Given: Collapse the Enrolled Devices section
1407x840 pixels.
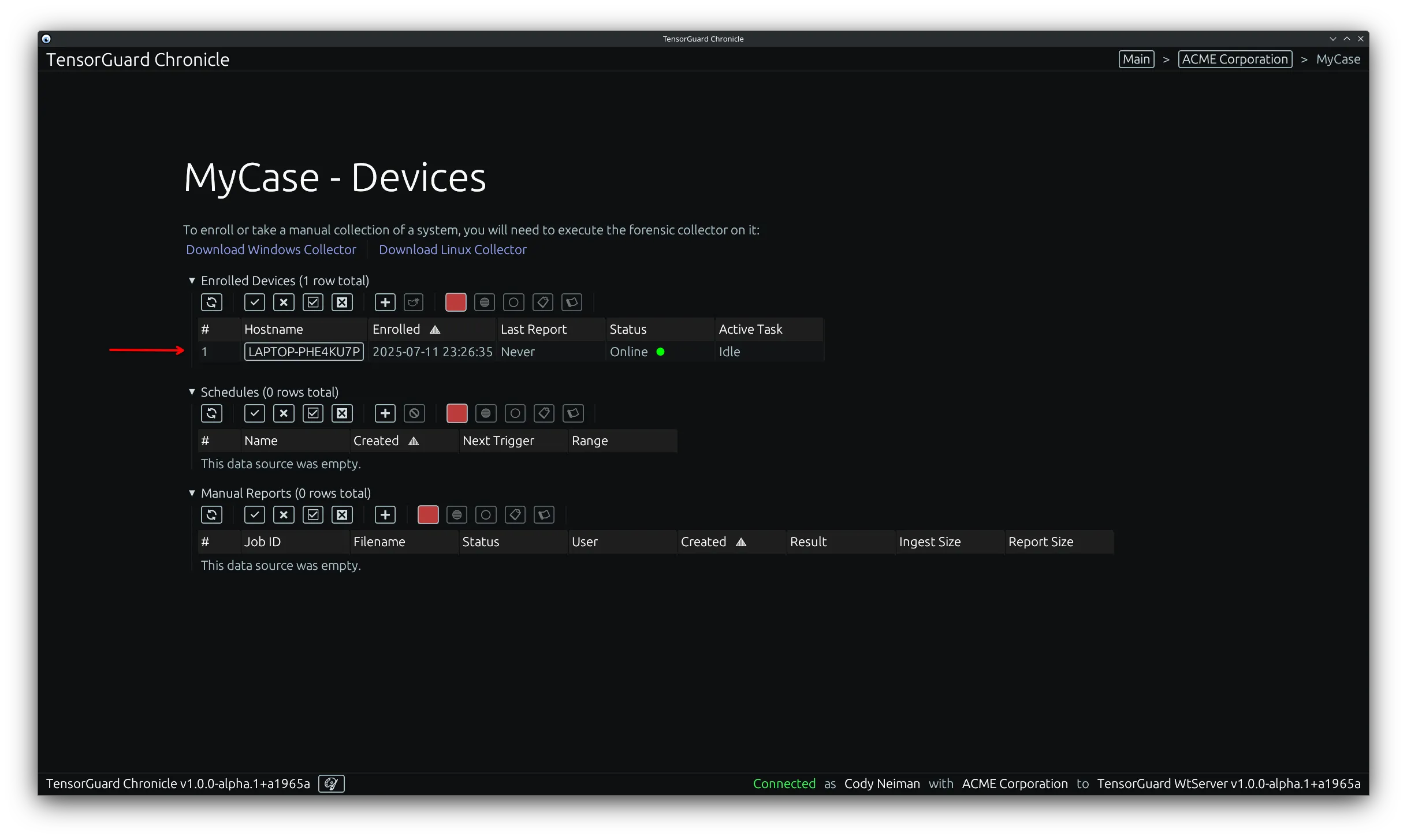Looking at the screenshot, I should [192, 281].
